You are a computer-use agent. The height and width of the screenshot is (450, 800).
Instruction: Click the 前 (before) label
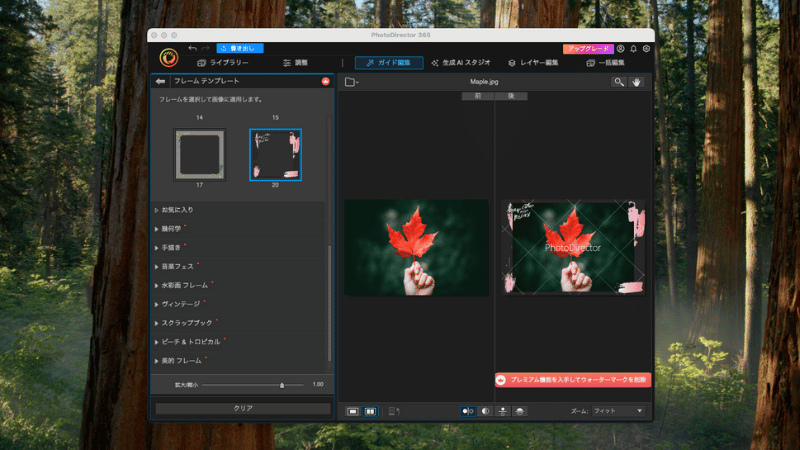pyautogui.click(x=478, y=96)
